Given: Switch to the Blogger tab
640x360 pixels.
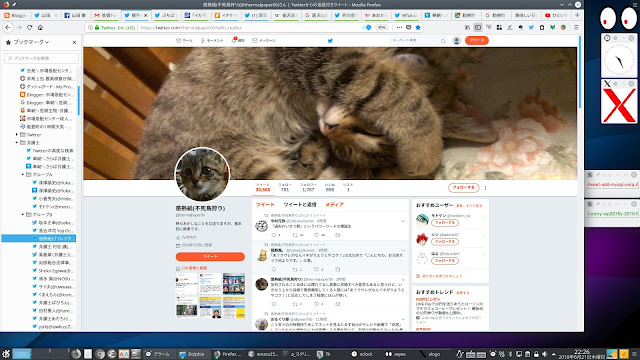Looking at the screenshot, I should (16, 15).
